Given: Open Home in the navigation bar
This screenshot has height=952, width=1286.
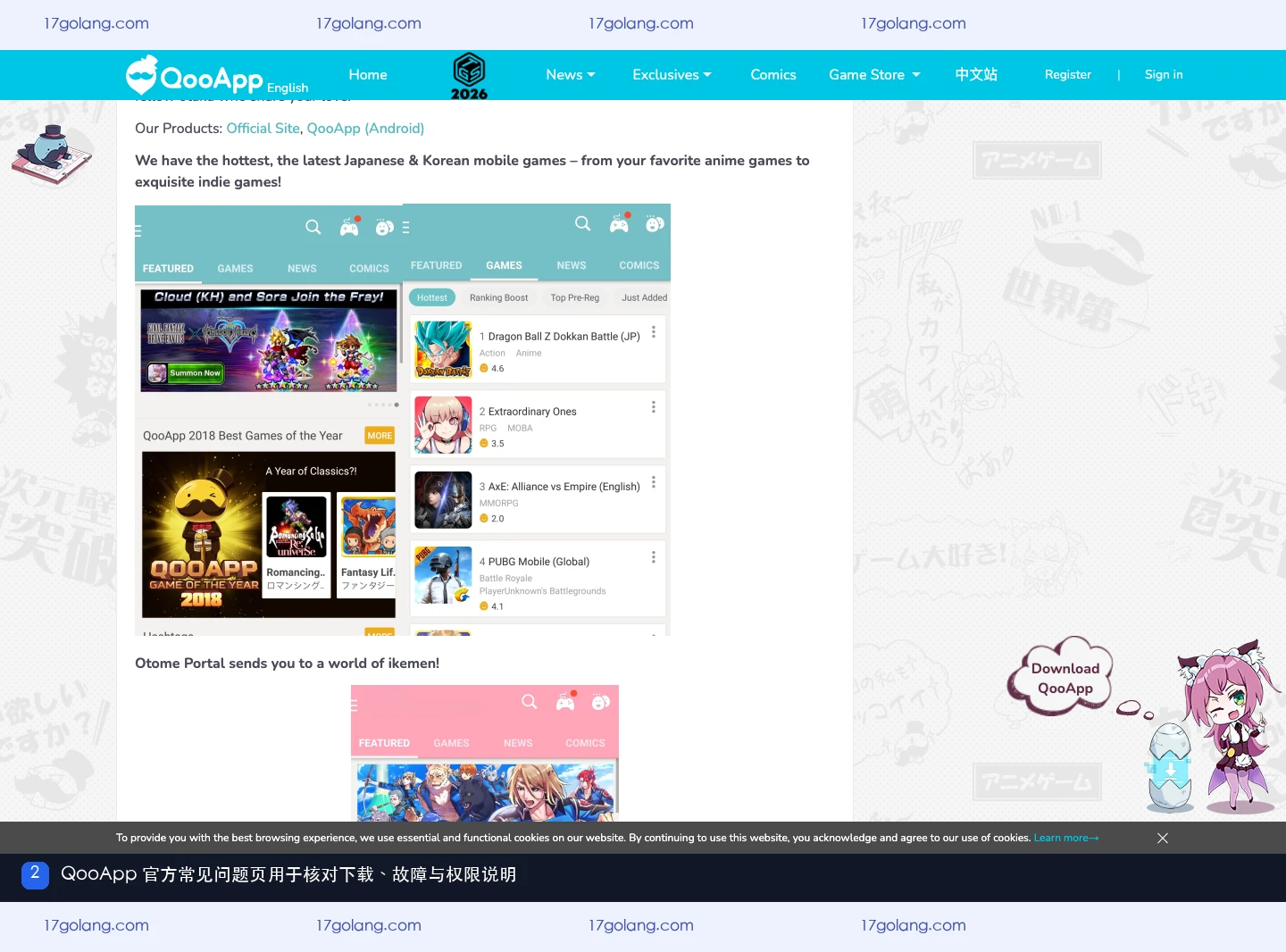Looking at the screenshot, I should click(x=368, y=75).
